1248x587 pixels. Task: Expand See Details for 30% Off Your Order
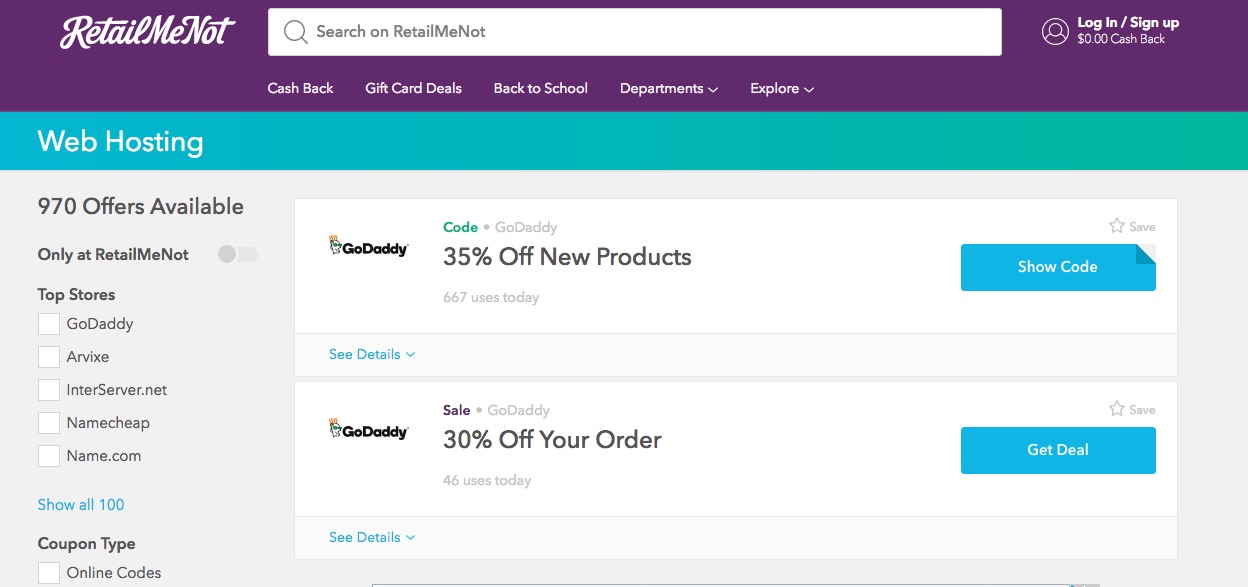coord(372,538)
